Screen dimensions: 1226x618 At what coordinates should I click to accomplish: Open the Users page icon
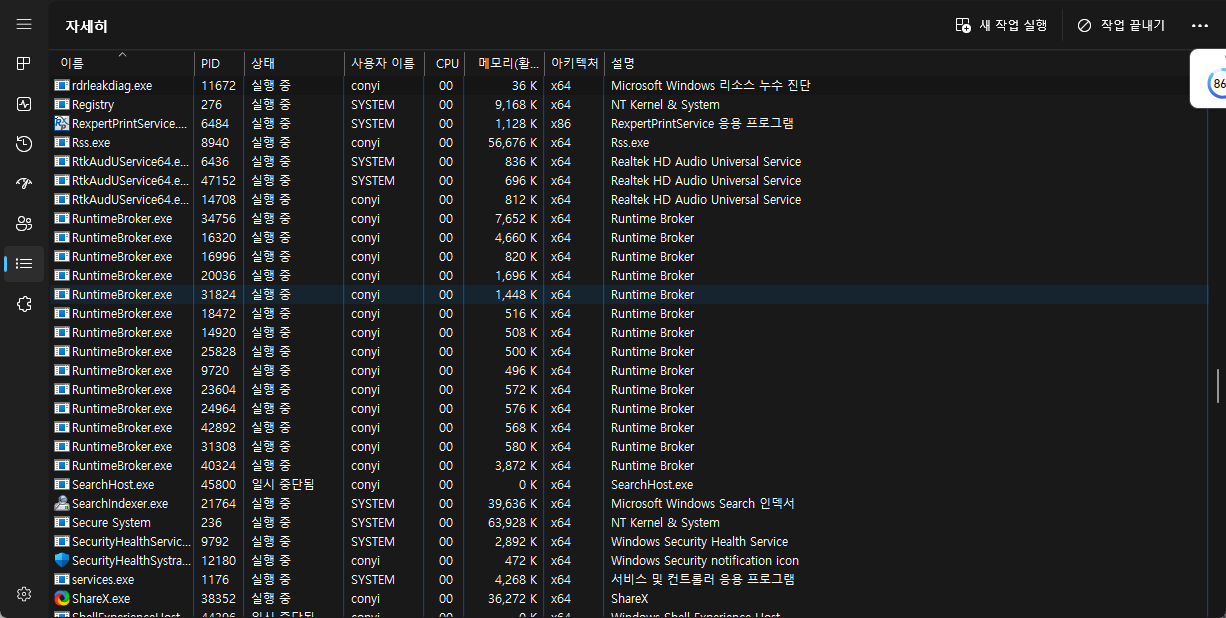[24, 224]
